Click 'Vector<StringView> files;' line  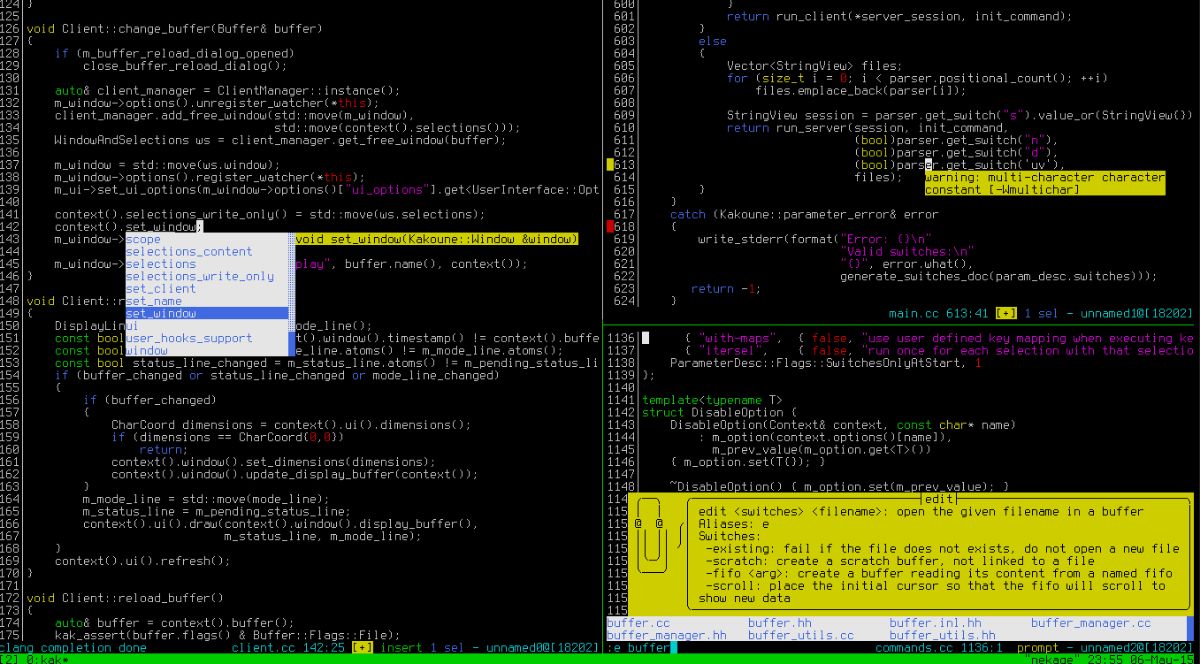tap(814, 65)
